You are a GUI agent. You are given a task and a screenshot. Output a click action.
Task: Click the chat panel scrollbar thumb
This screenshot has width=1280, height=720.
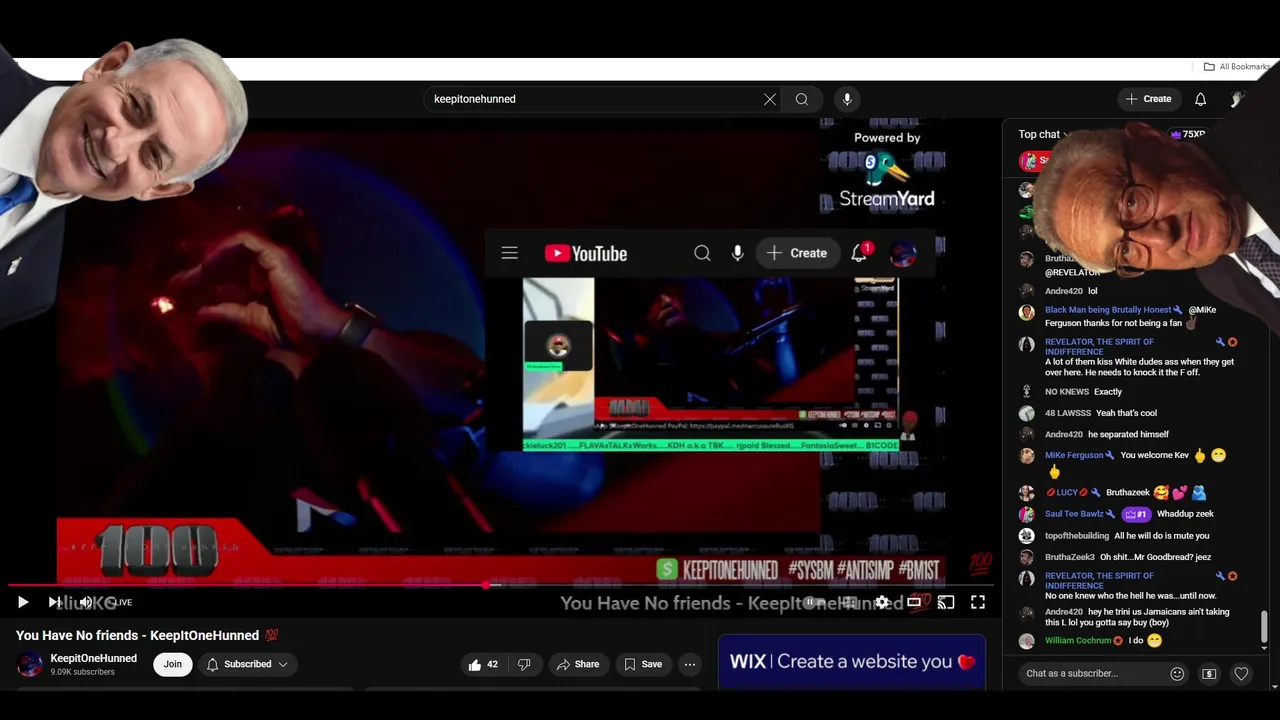(1264, 627)
